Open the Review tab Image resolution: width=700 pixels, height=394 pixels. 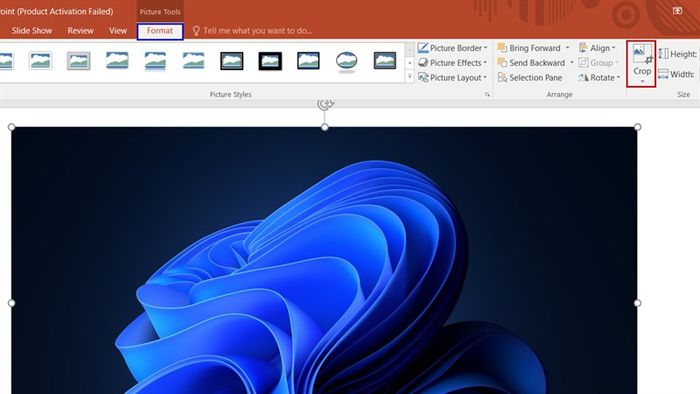pyautogui.click(x=80, y=31)
